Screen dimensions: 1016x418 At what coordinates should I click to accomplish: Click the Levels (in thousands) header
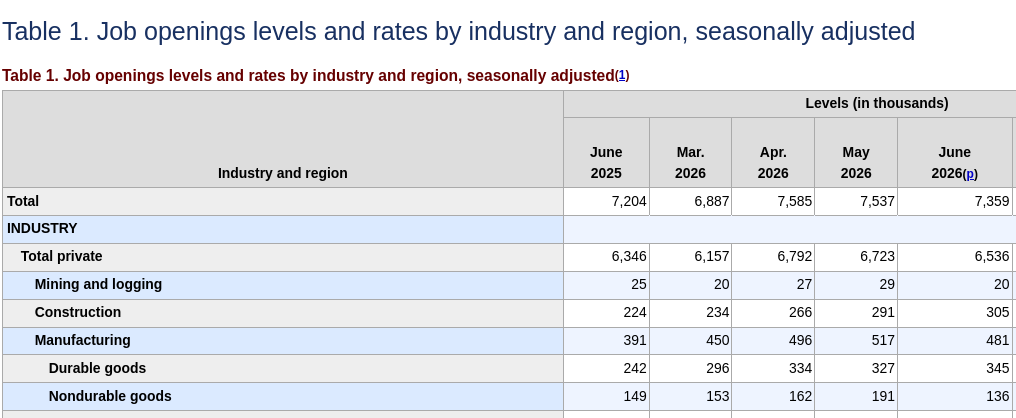pos(877,104)
